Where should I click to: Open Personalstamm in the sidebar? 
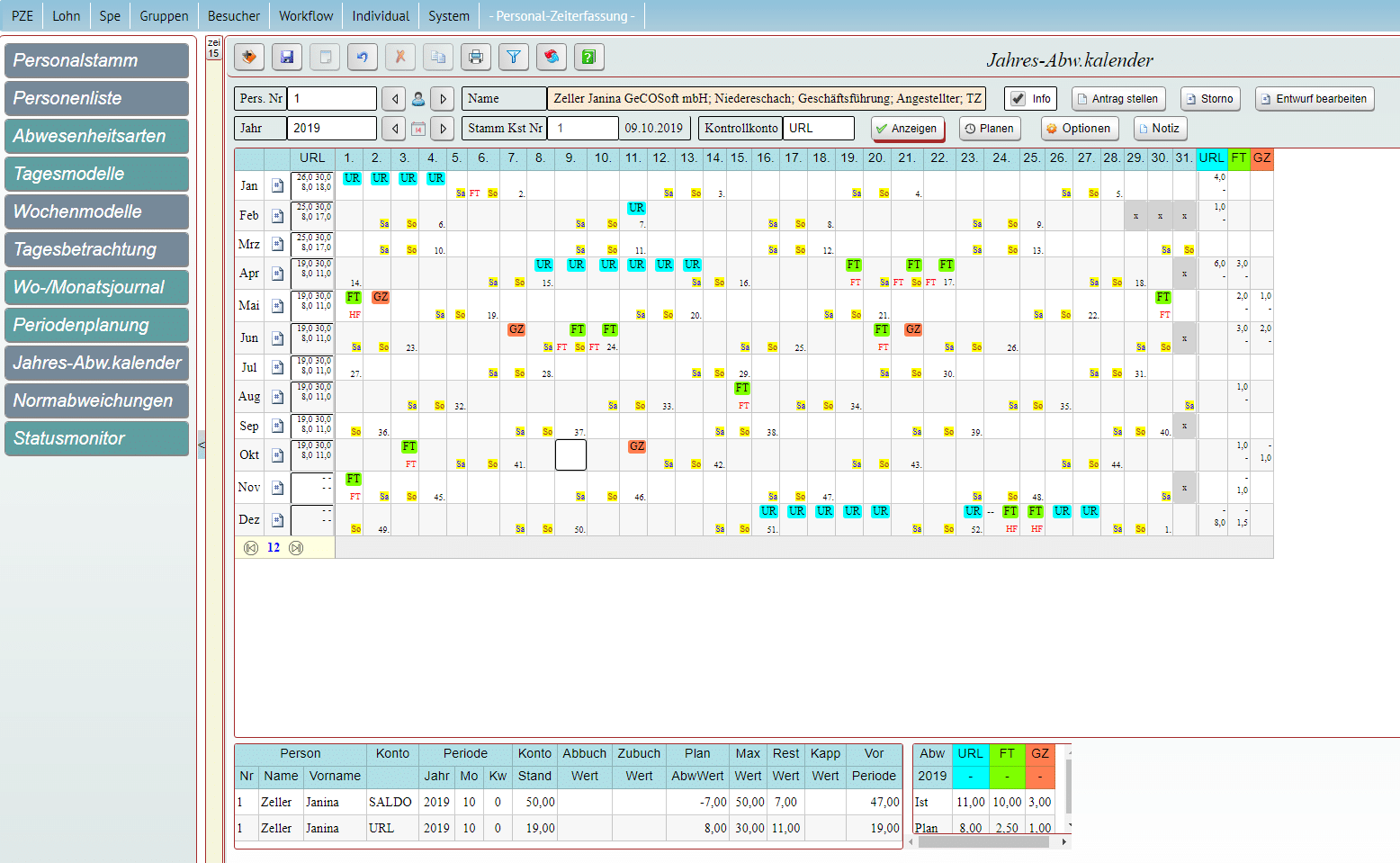[x=97, y=61]
